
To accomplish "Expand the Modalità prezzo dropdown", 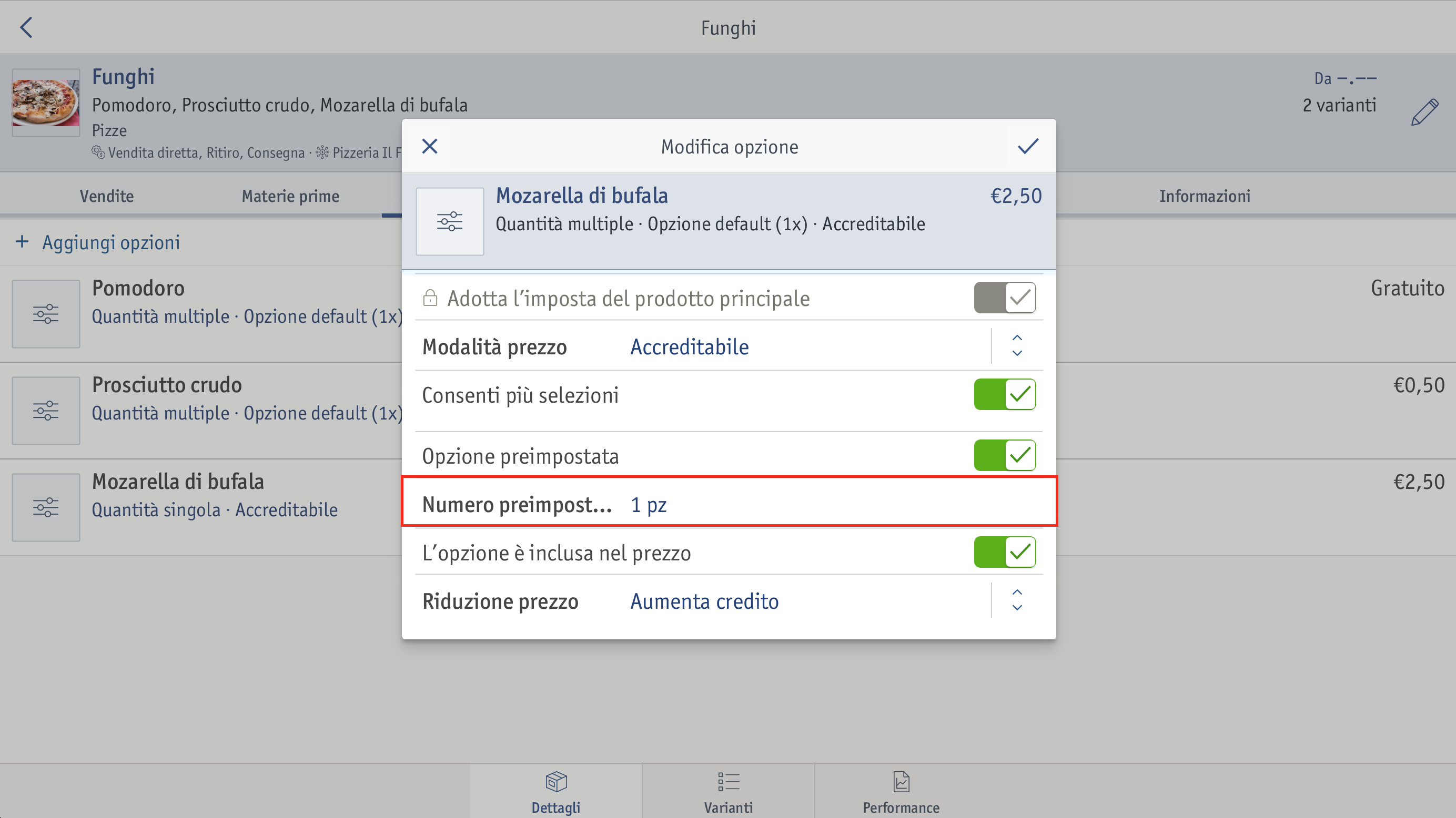I will click(x=1017, y=346).
